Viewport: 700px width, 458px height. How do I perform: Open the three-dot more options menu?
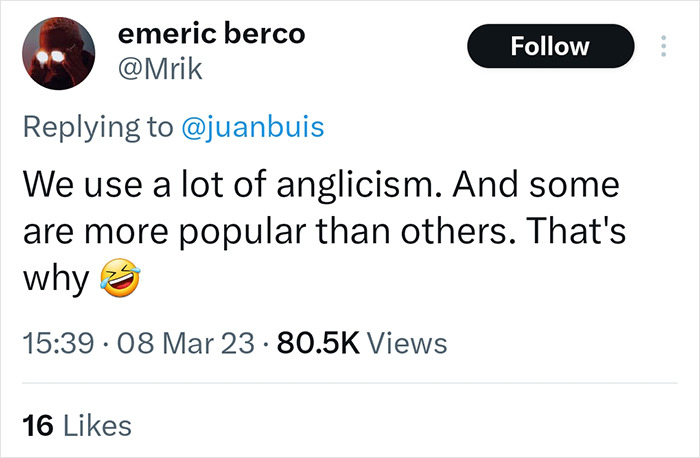point(661,47)
